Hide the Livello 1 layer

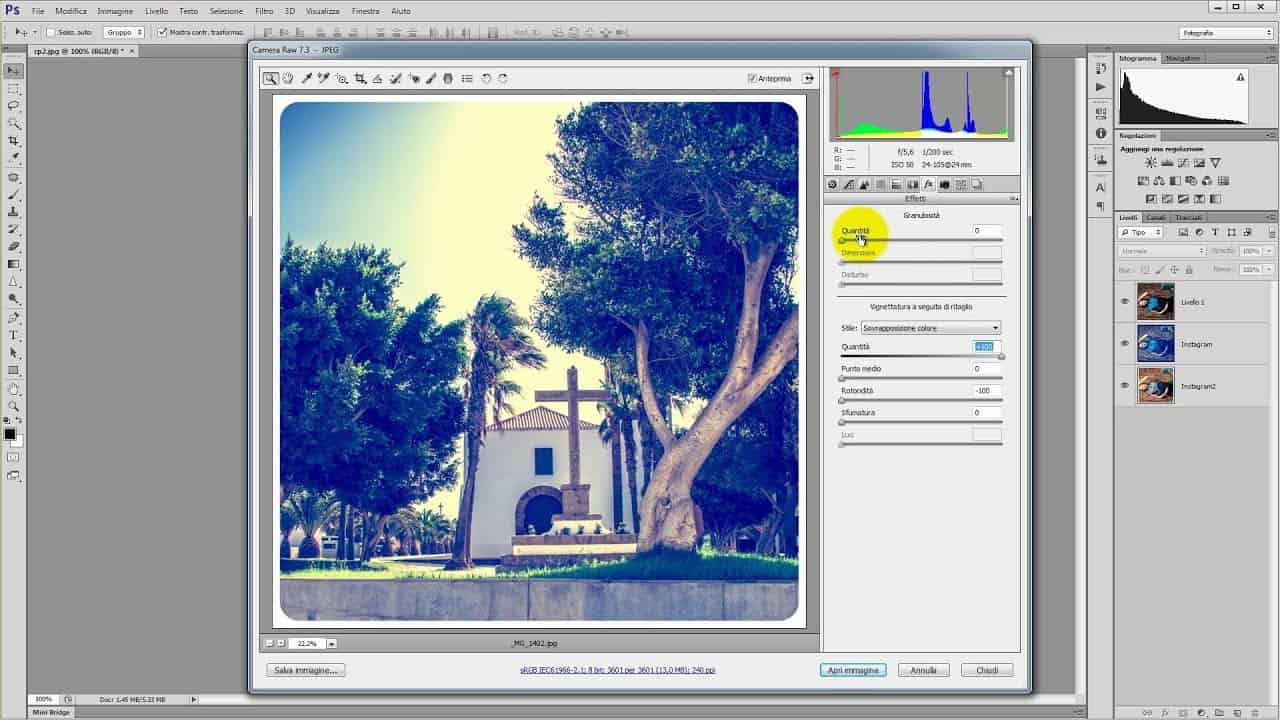(1124, 301)
